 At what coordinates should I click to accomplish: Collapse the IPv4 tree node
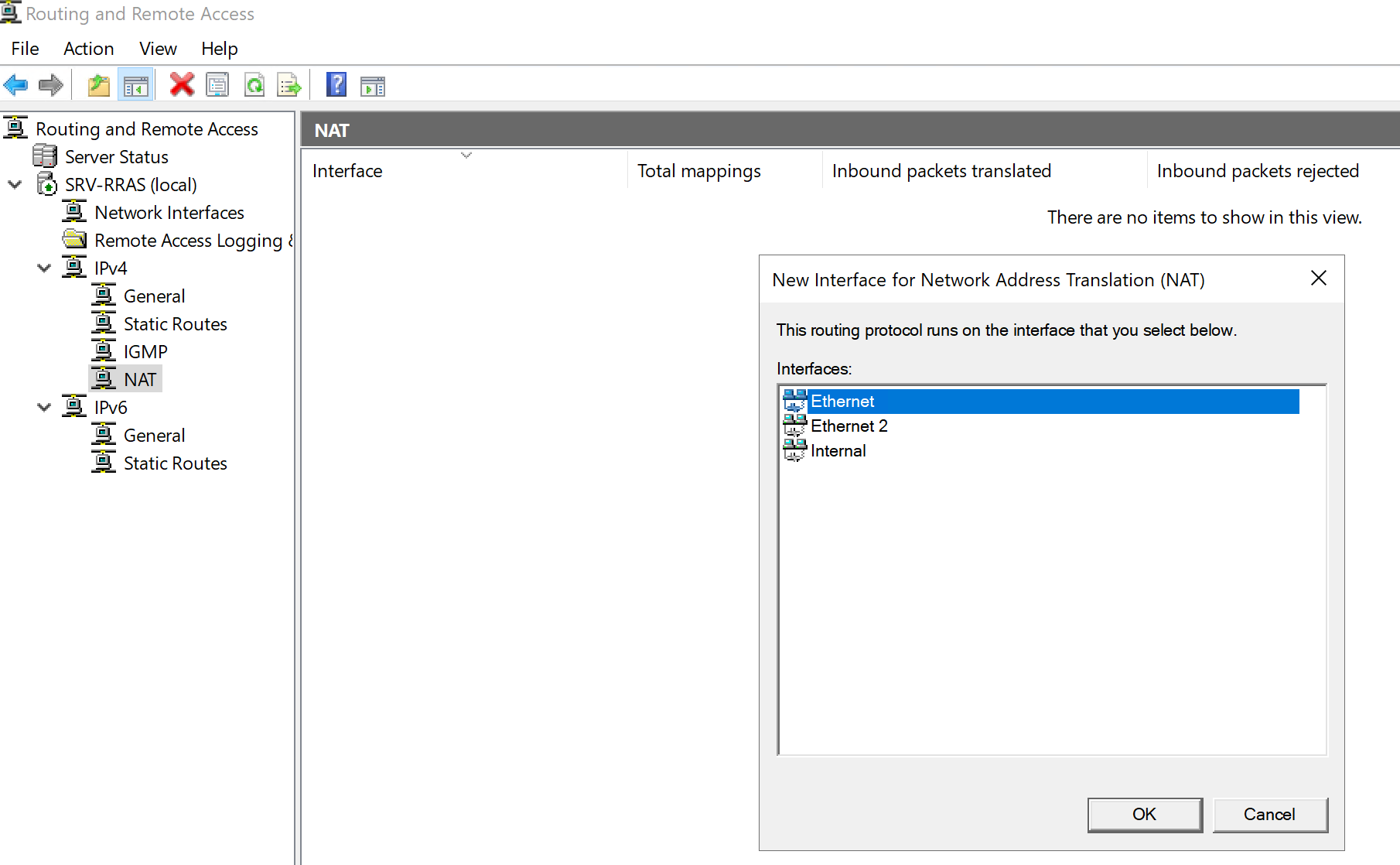pos(44,268)
